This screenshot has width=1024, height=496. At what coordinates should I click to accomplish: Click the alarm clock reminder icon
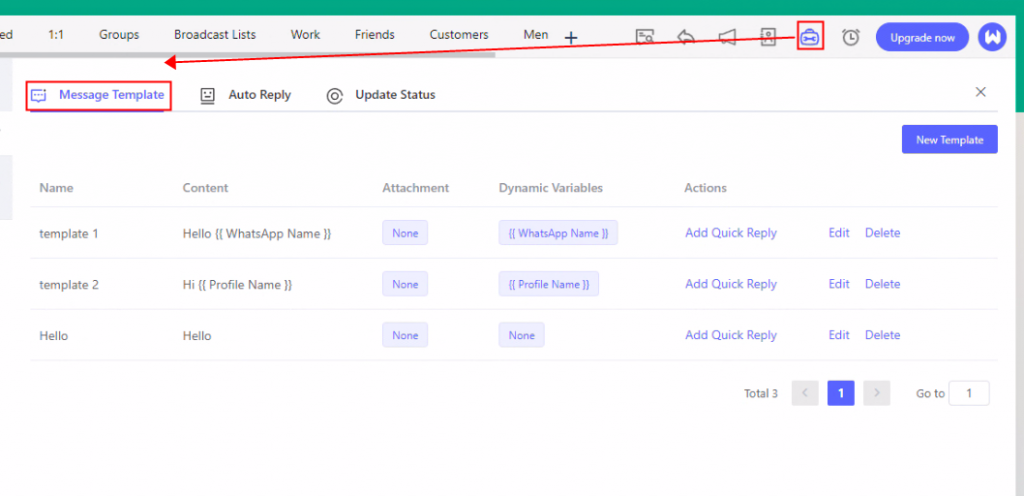[x=850, y=37]
